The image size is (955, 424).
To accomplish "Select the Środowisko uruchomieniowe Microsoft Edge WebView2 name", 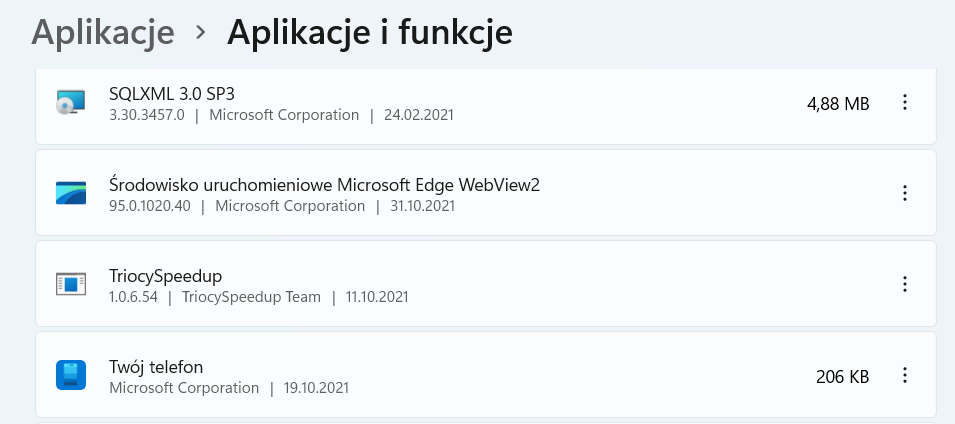I will (x=324, y=184).
